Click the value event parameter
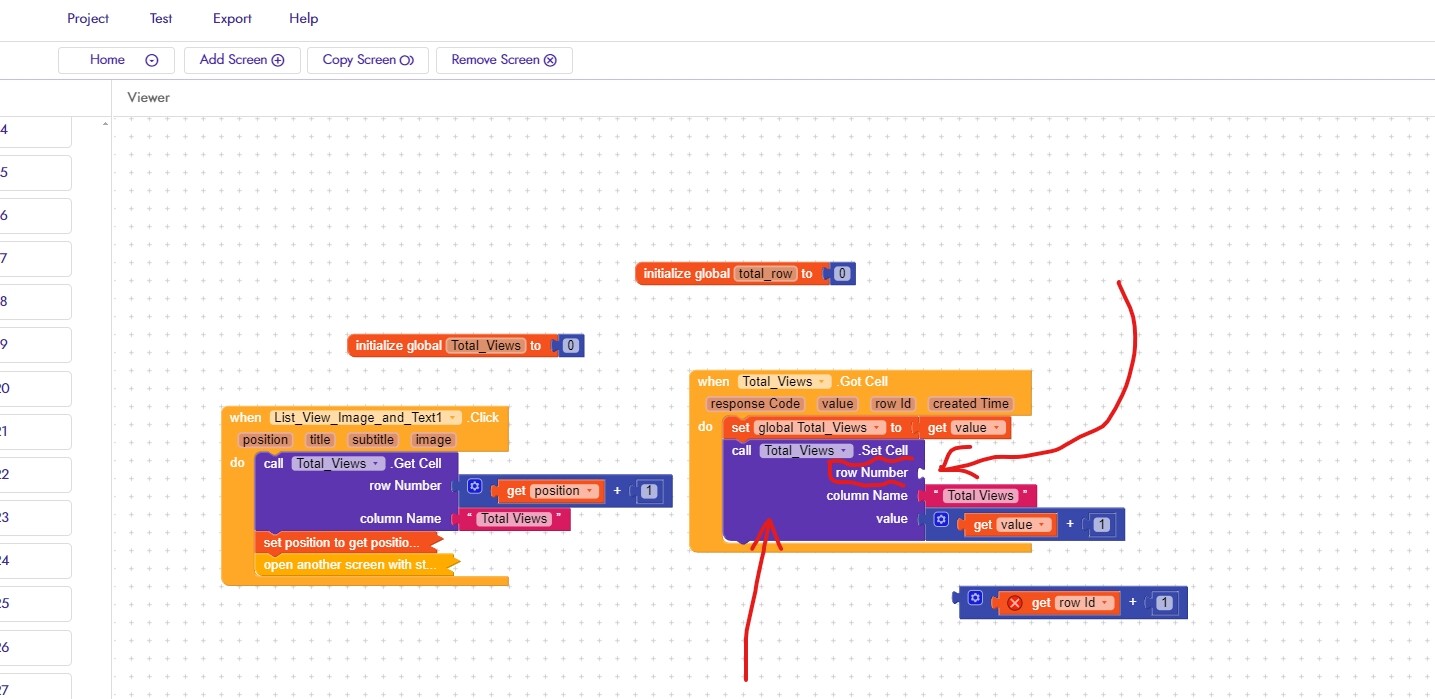Viewport: 1435px width, 699px height. click(x=837, y=404)
